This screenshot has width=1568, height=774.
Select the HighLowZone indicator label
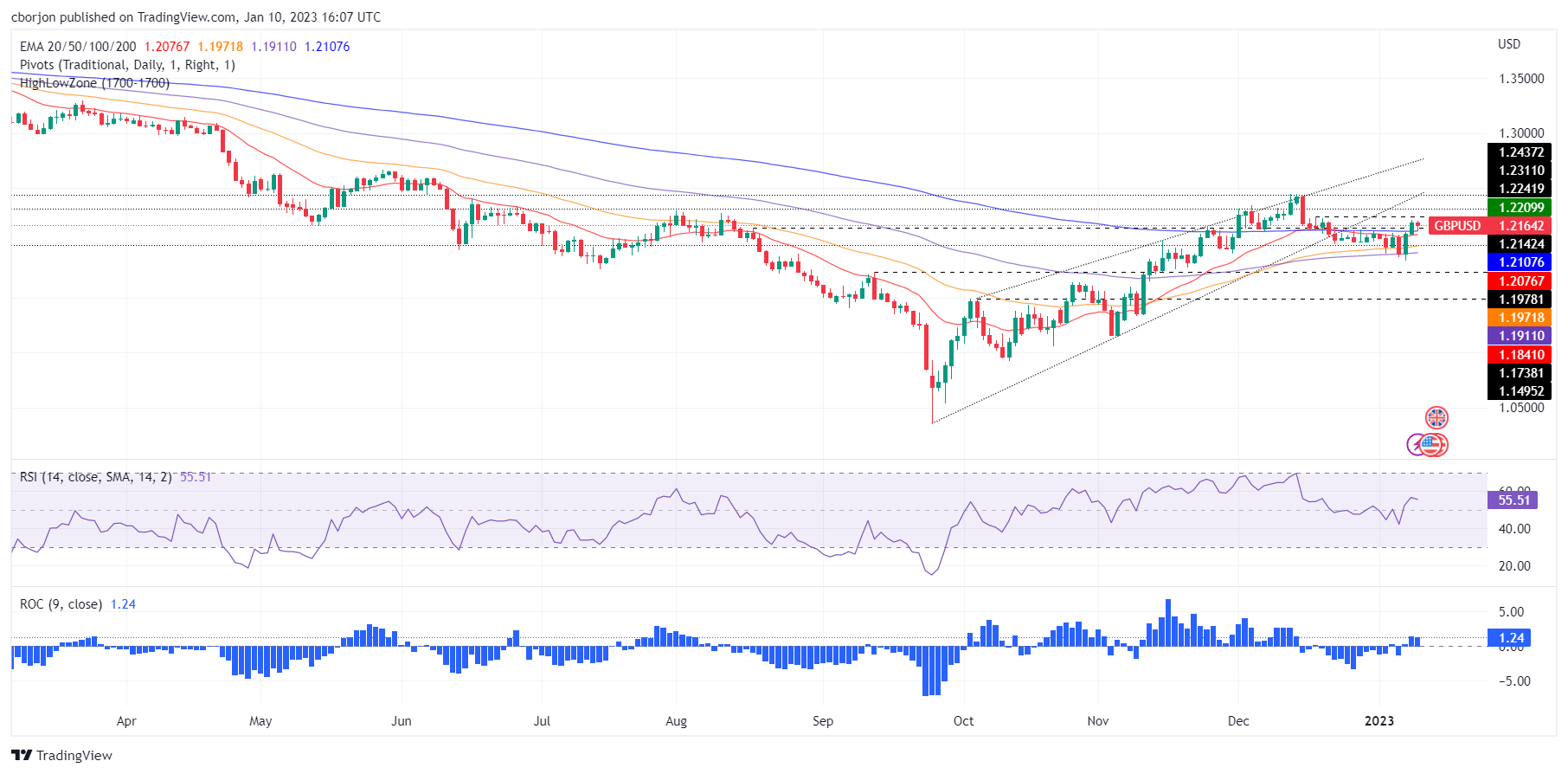[94, 83]
